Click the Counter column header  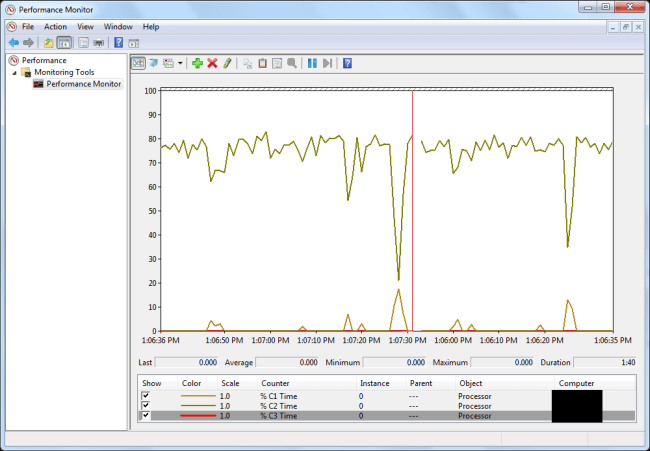click(275, 383)
